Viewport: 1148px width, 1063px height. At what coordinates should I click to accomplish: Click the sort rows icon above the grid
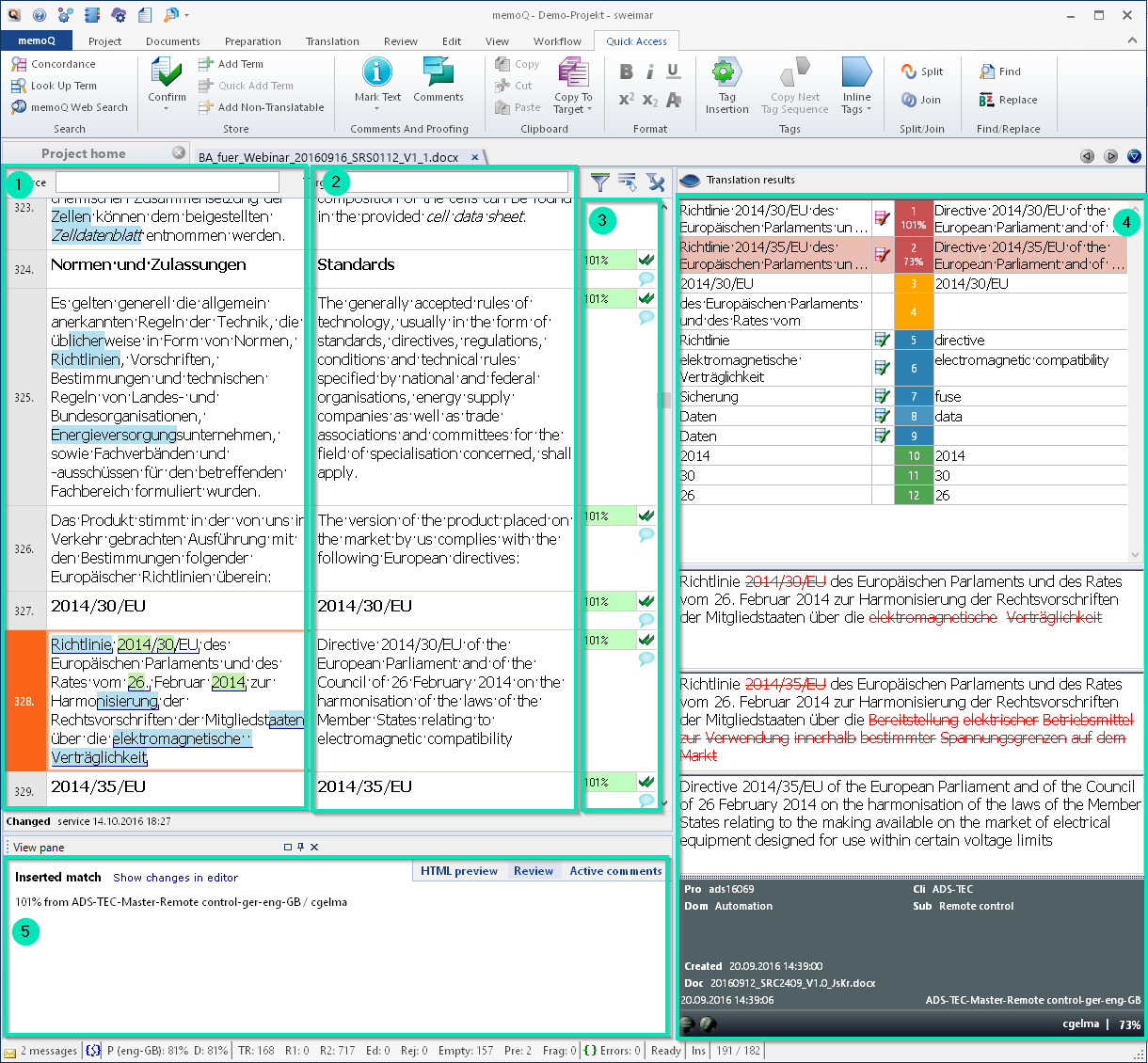628,182
